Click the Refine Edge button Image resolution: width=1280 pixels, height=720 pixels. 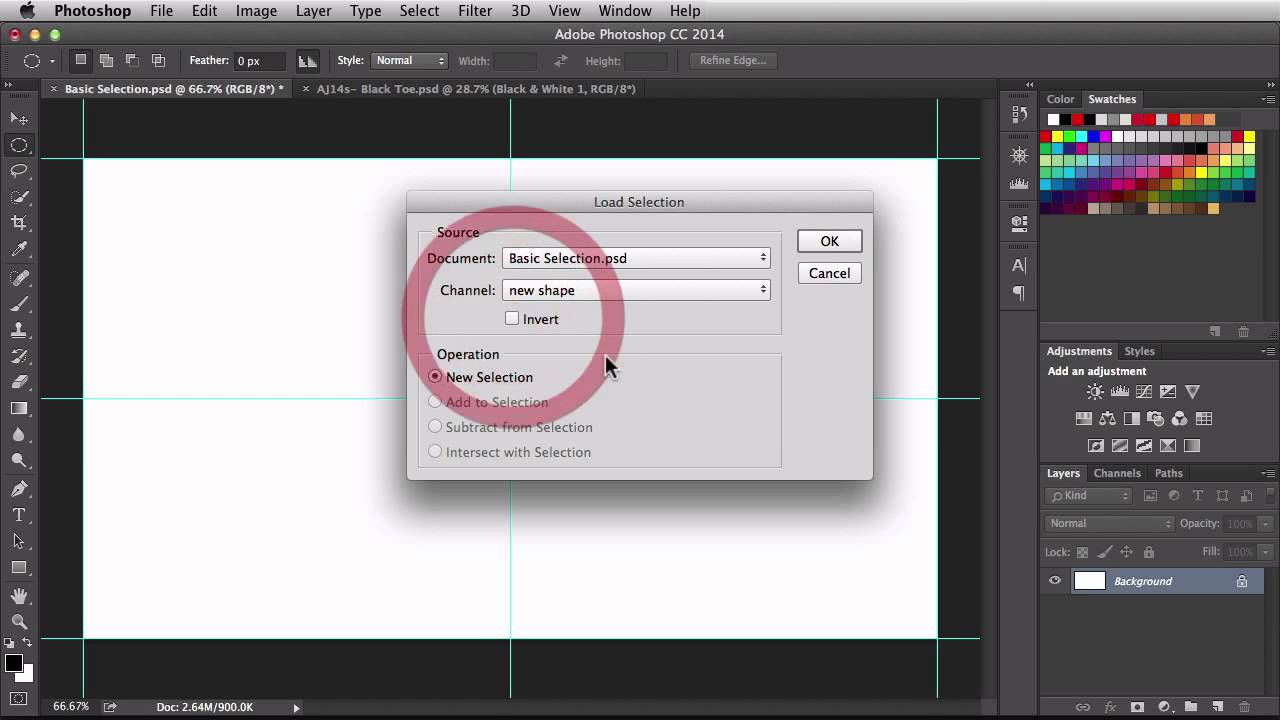pyautogui.click(x=733, y=61)
